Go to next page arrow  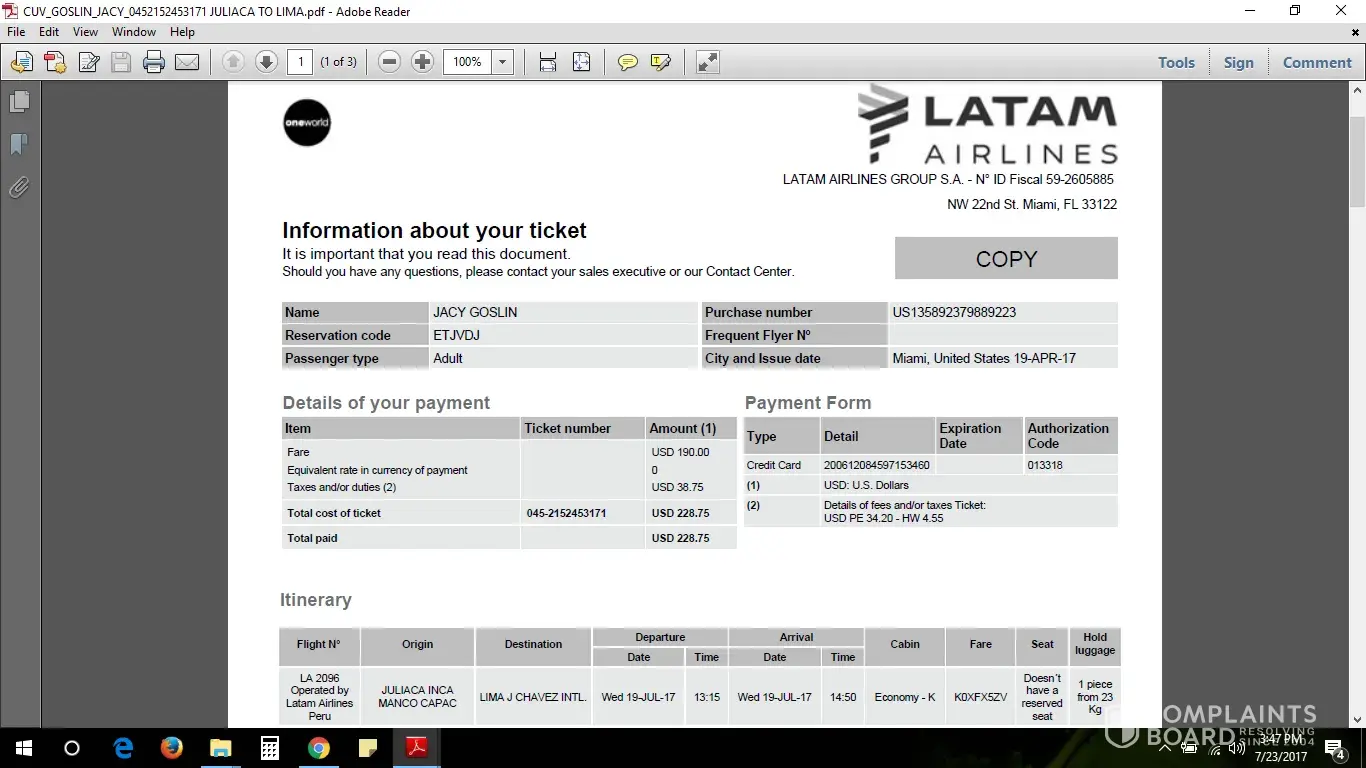pos(266,62)
